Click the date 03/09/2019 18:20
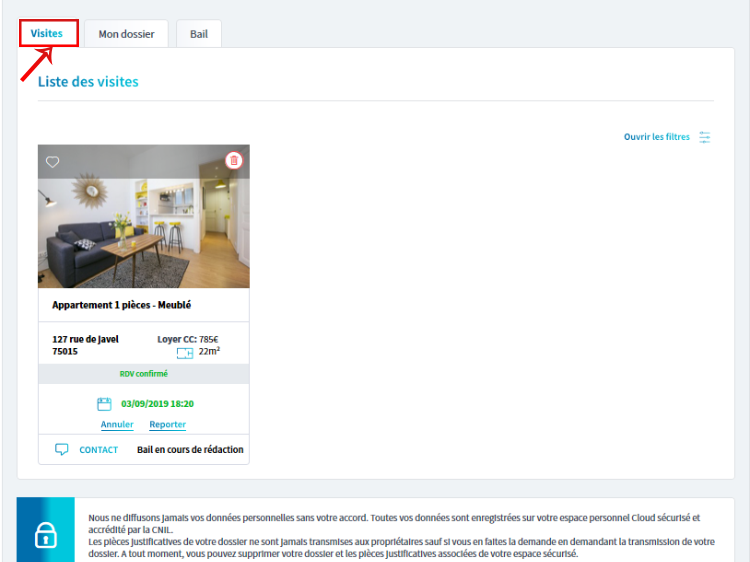 157,404
